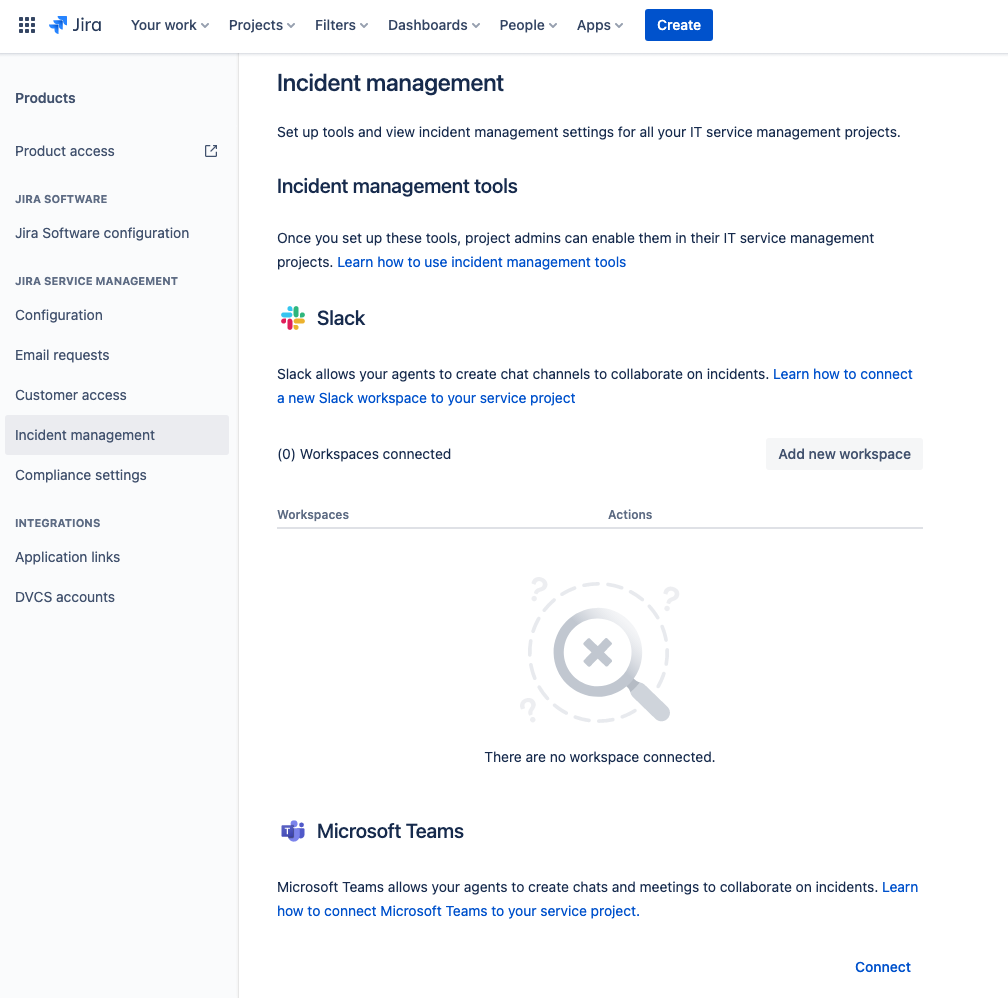Click the Jira logo
This screenshot has width=1008, height=998.
tap(75, 25)
